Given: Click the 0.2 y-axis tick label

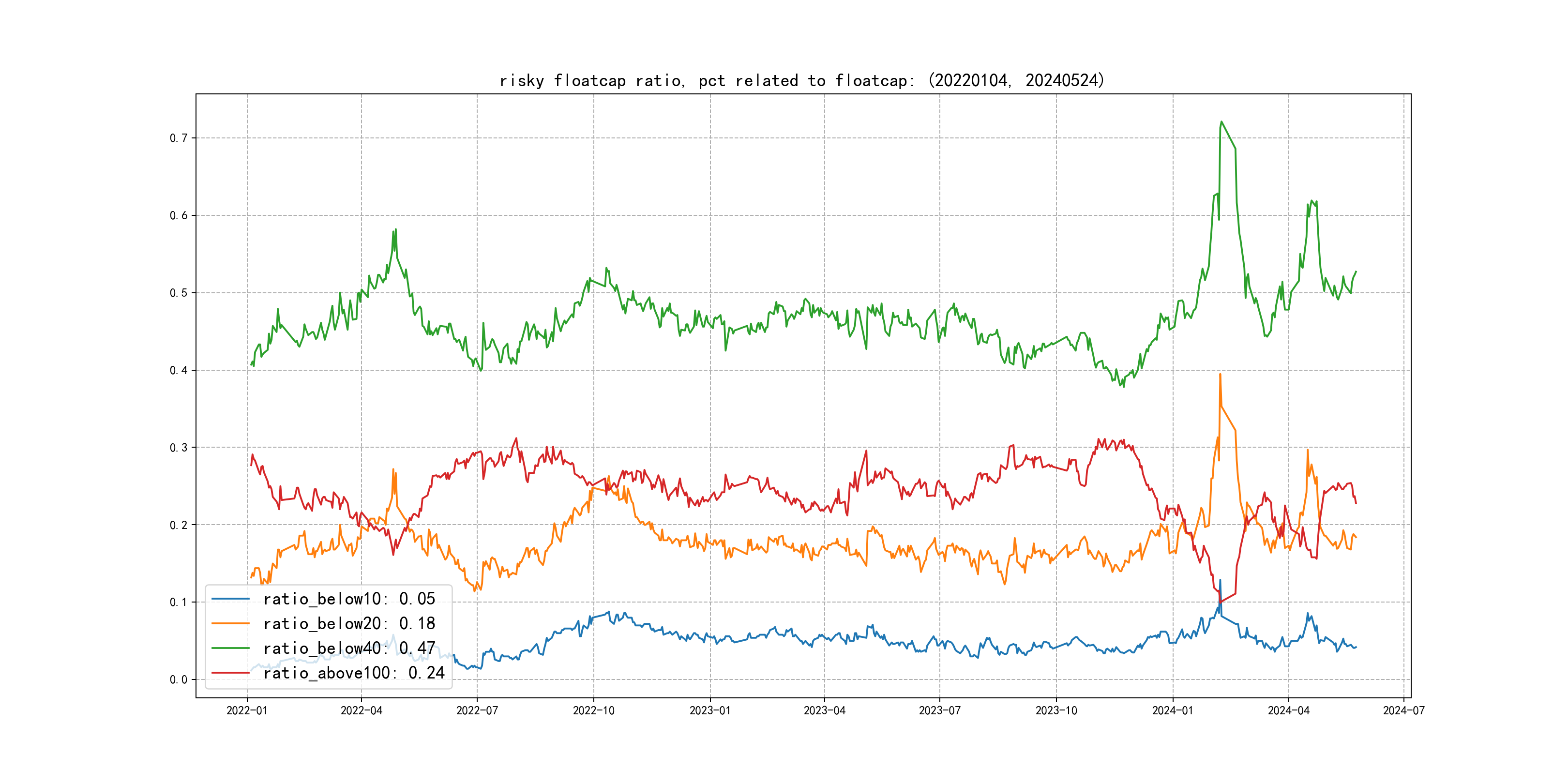Looking at the screenshot, I should (x=179, y=525).
